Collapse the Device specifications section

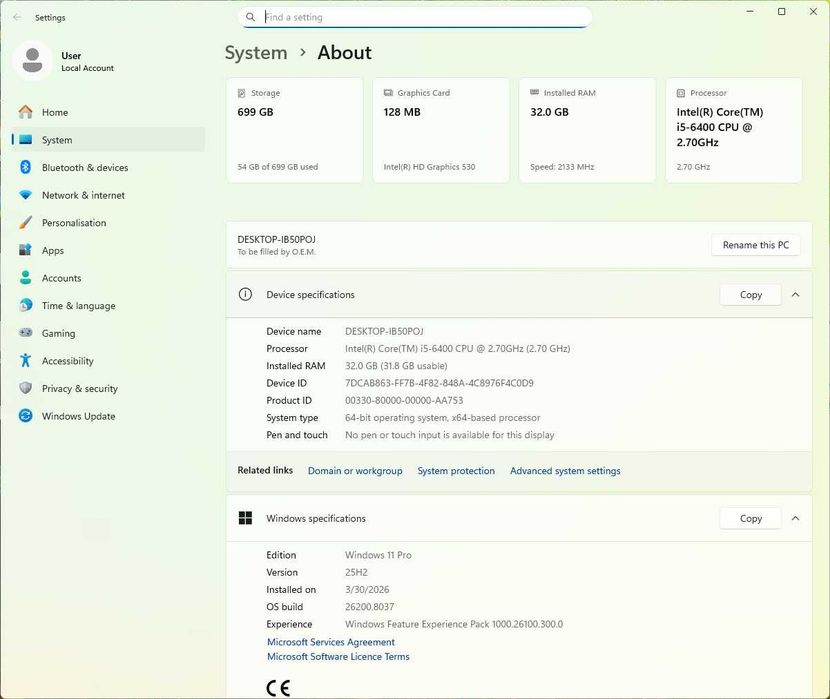click(x=795, y=295)
